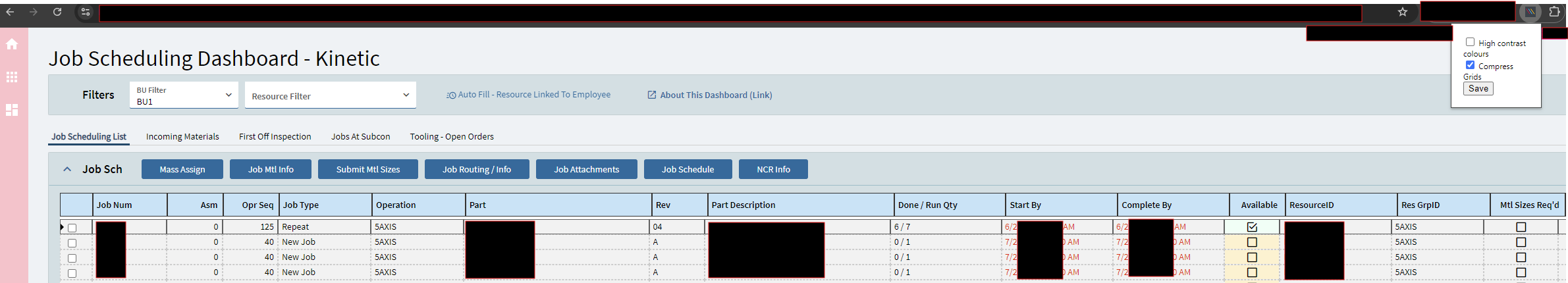1568x283 pixels.
Task: Click Job Routing / Info button
Action: (477, 169)
